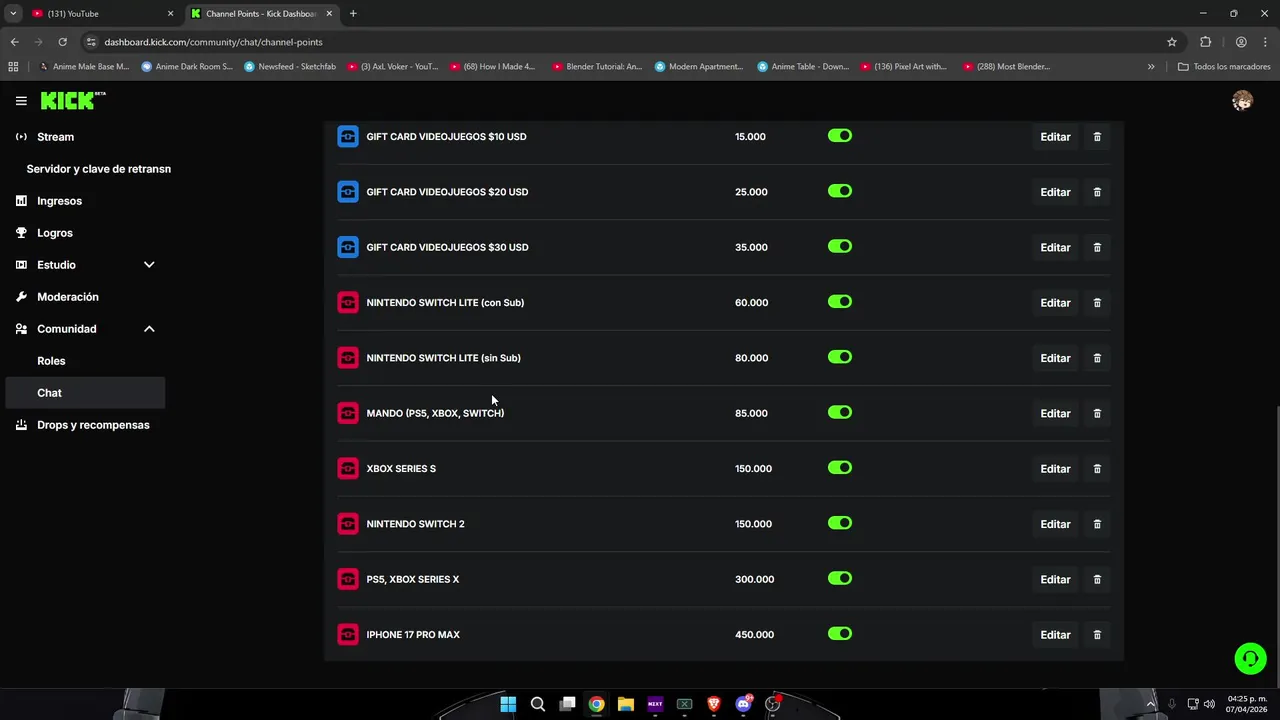The height and width of the screenshot is (720, 1280).
Task: Disable the GIFT CARD VIDEOJUEGOS $30 USD reward
Action: 840,246
